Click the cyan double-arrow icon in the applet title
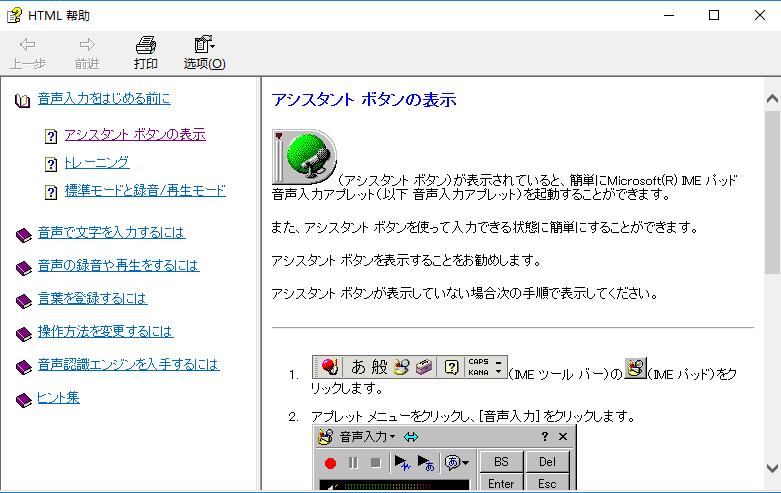The width and height of the screenshot is (781, 493). point(411,437)
